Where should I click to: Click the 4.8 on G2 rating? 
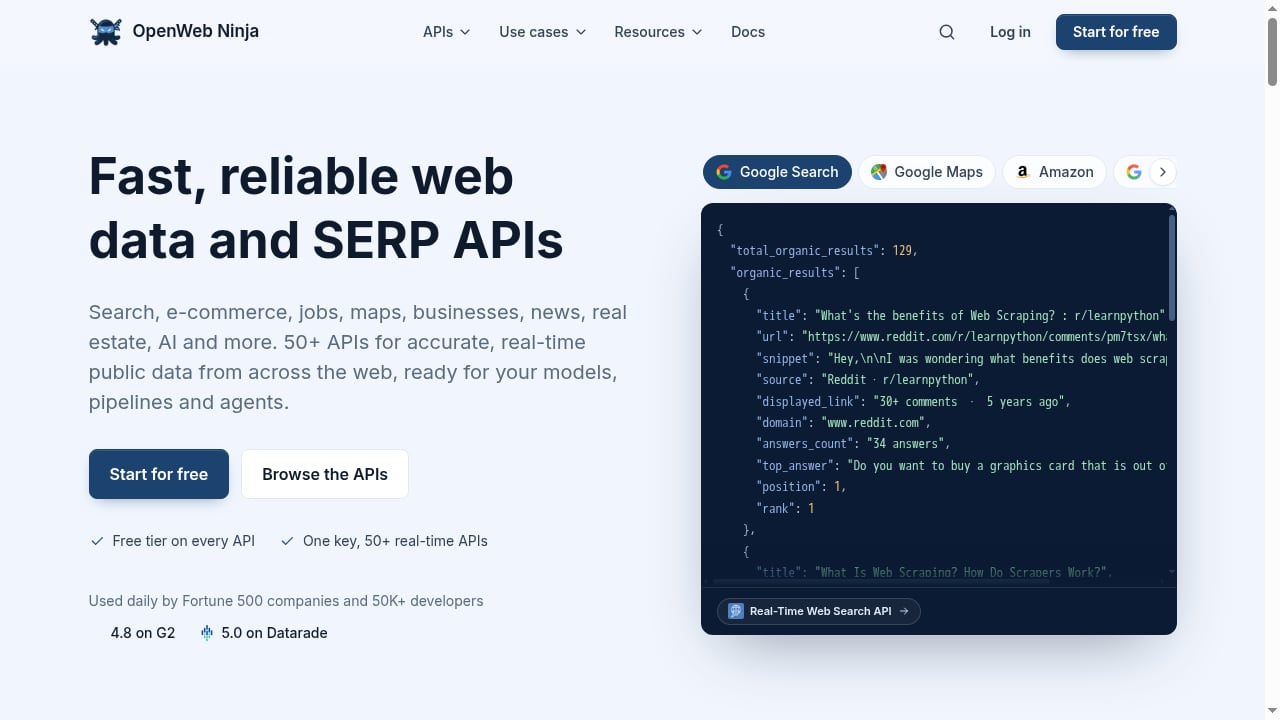point(143,633)
